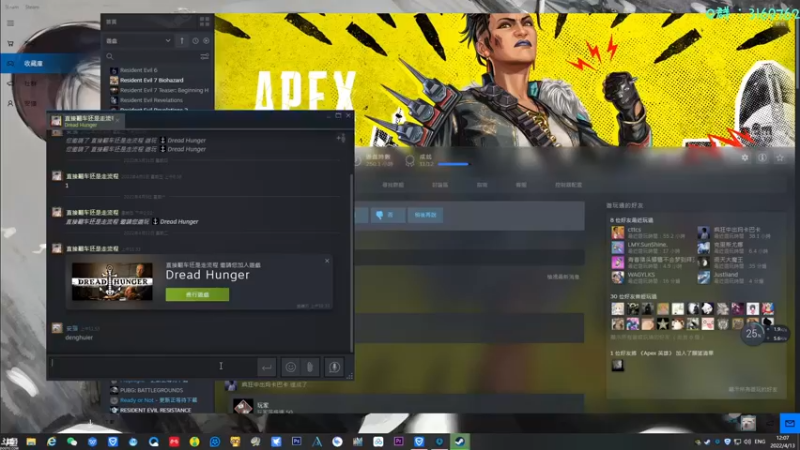The image size is (800, 450).
Task: Open Premiere Pro from taskbar
Action: click(398, 442)
